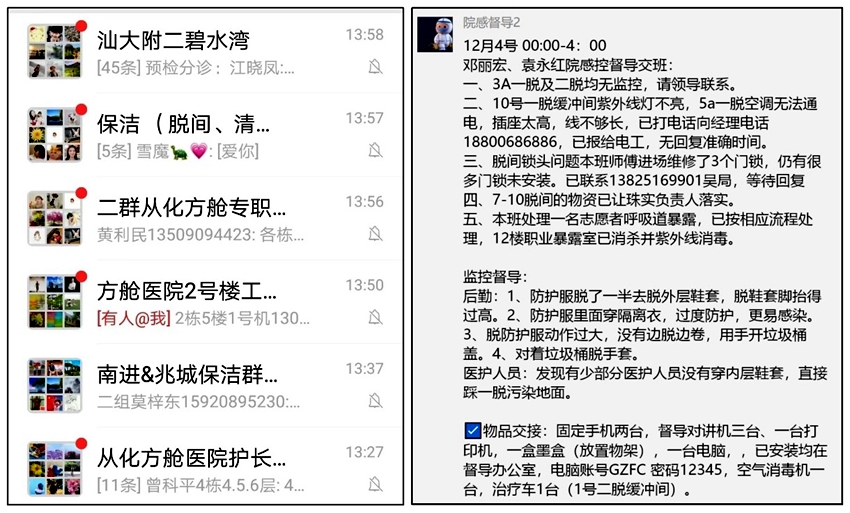Open the 汕大附二碧水湾 group avatar

54,51
